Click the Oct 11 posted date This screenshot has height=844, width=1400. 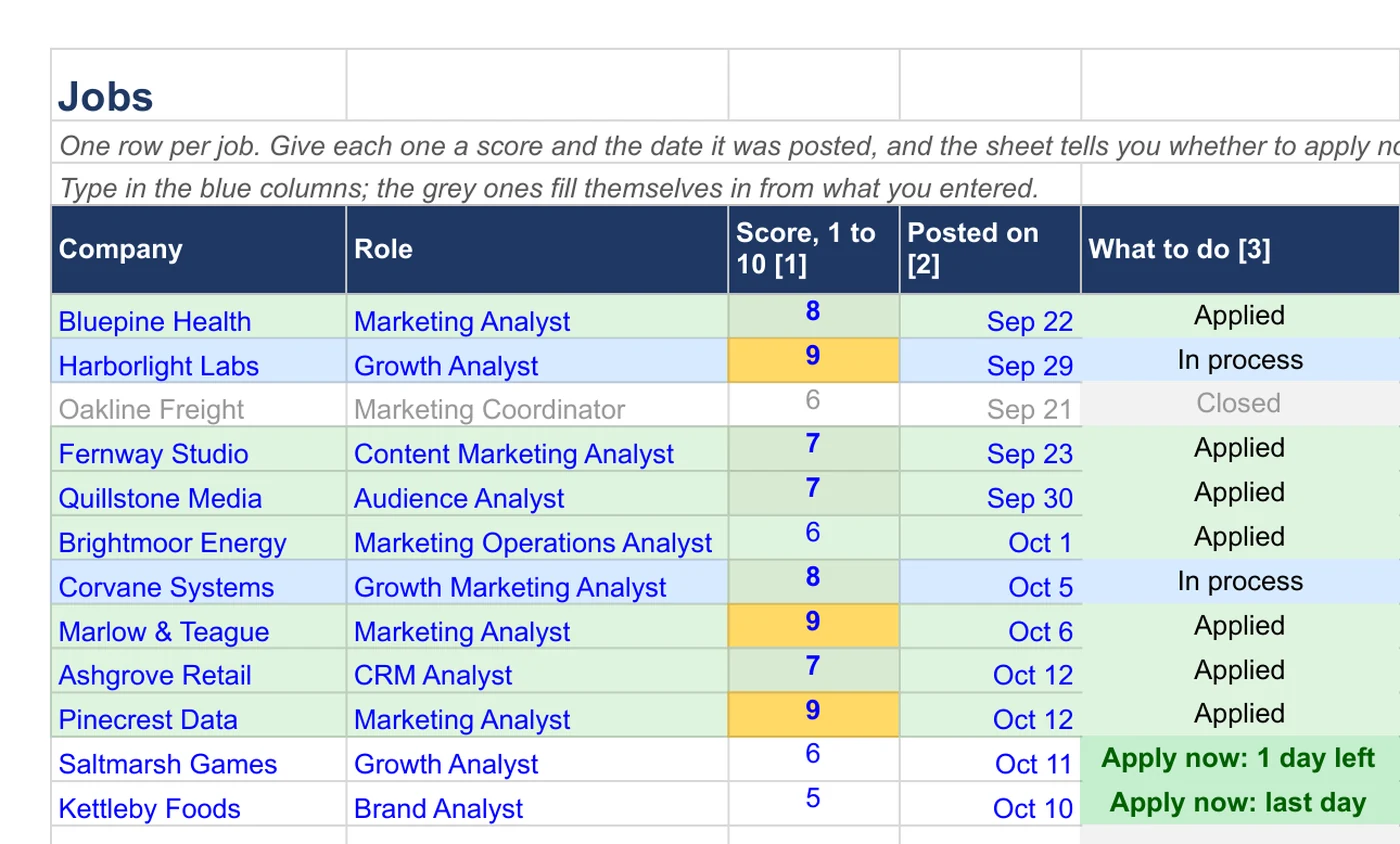pyautogui.click(x=990, y=759)
